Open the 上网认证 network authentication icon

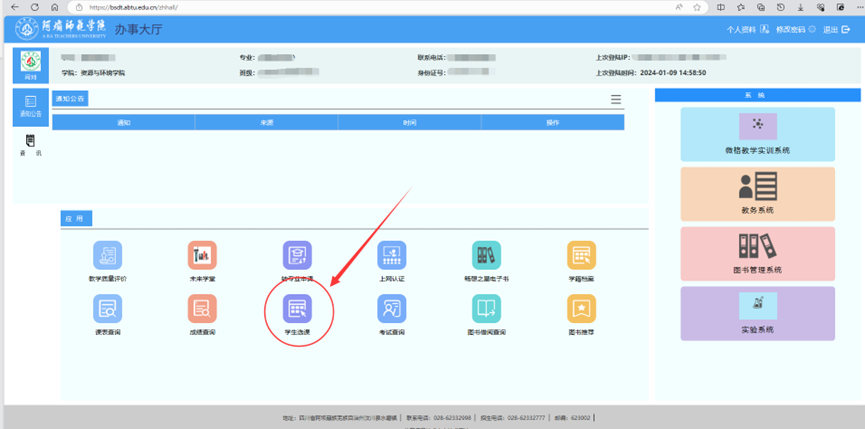391,255
